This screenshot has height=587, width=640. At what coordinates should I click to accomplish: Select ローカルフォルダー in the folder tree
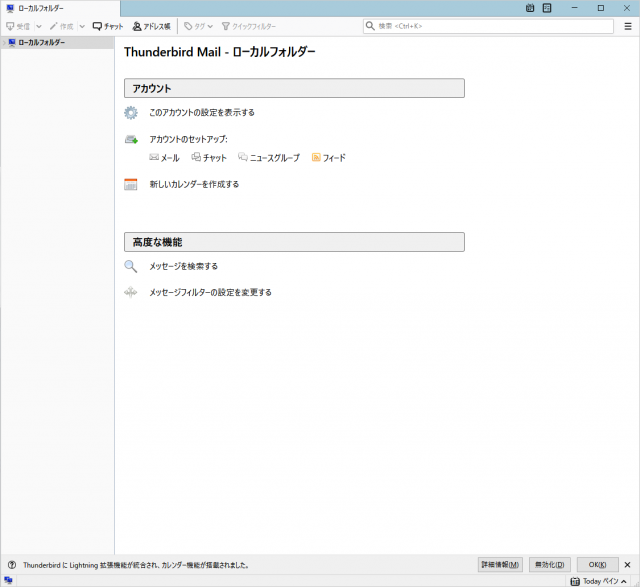click(x=40, y=43)
